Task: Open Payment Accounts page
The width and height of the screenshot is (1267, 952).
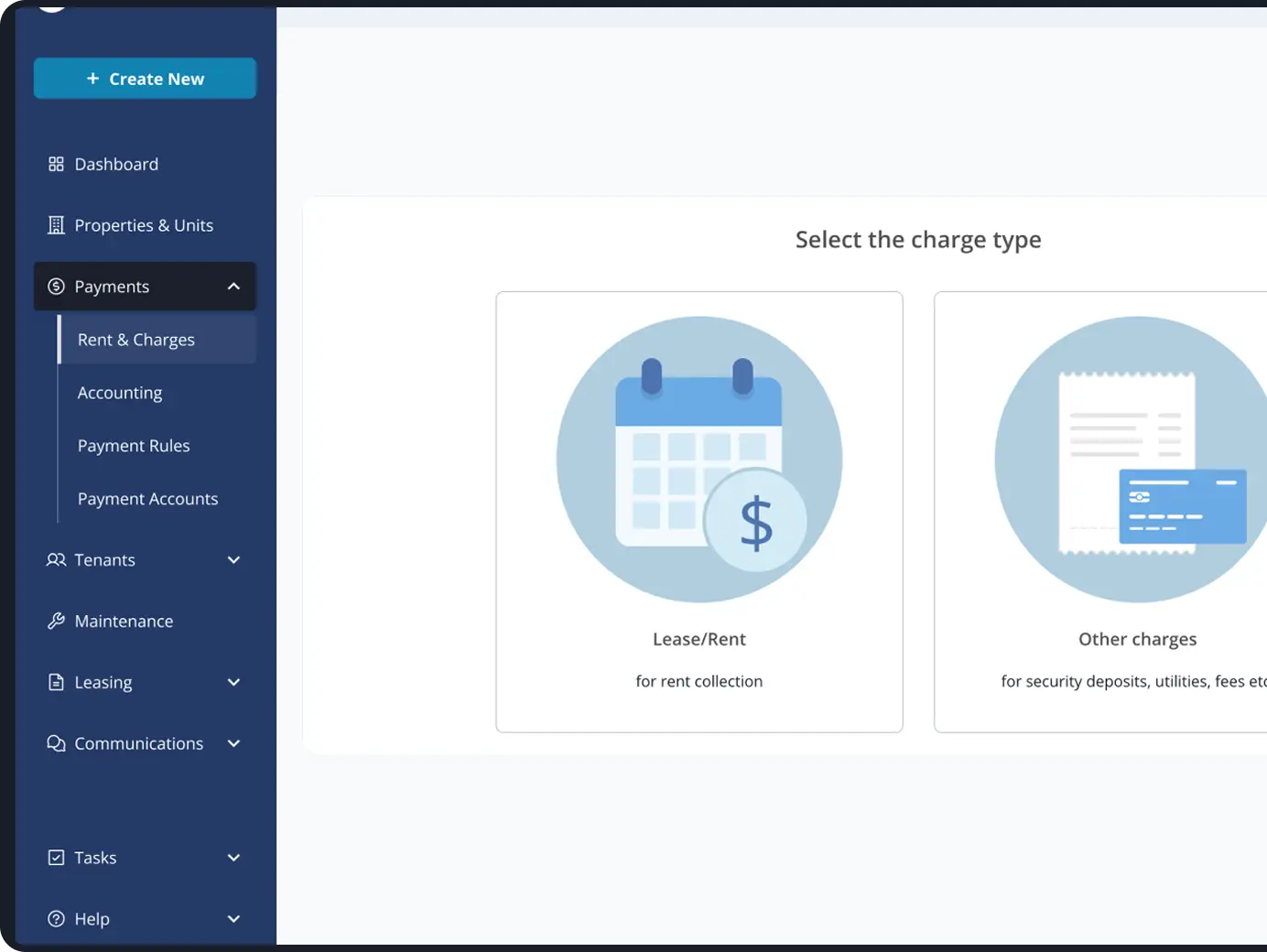Action: click(147, 499)
